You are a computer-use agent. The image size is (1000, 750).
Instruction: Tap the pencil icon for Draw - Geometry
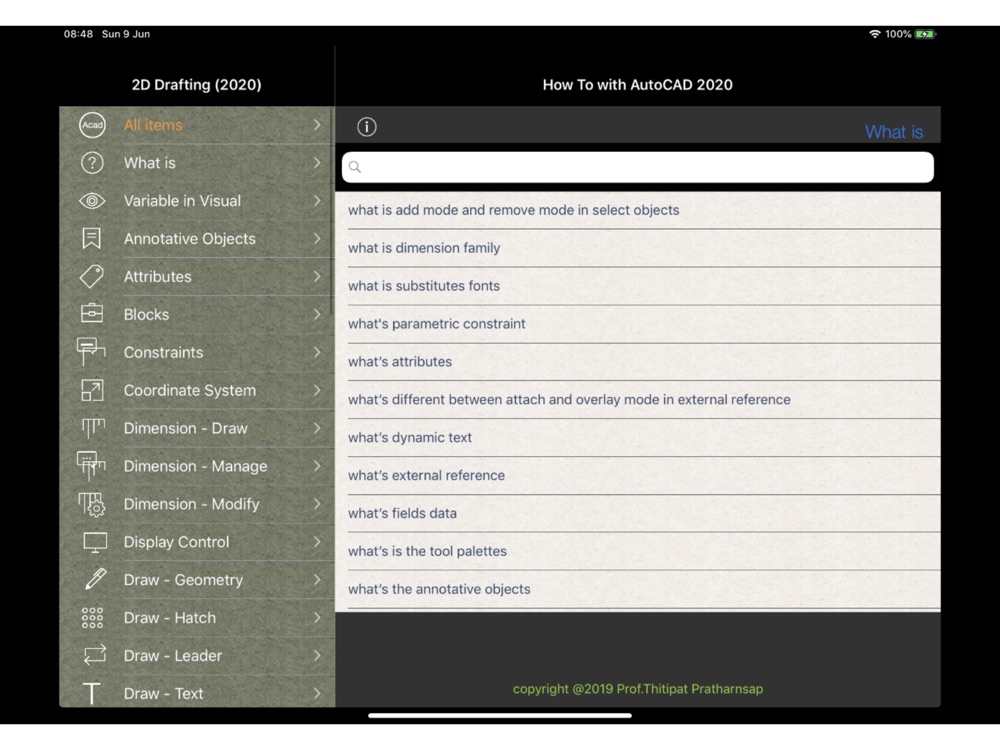[x=95, y=580]
